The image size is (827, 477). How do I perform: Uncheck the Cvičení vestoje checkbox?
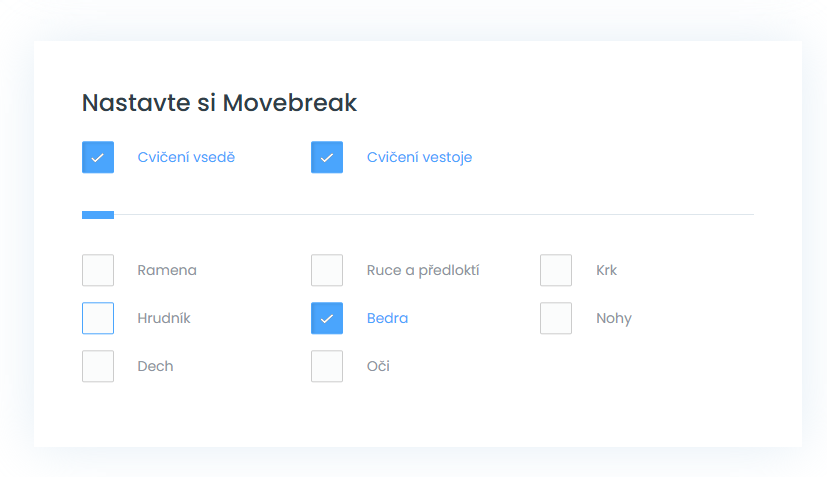click(327, 157)
